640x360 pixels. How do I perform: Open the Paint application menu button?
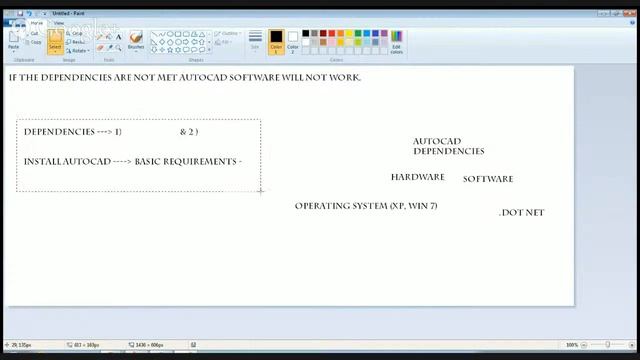(15, 23)
